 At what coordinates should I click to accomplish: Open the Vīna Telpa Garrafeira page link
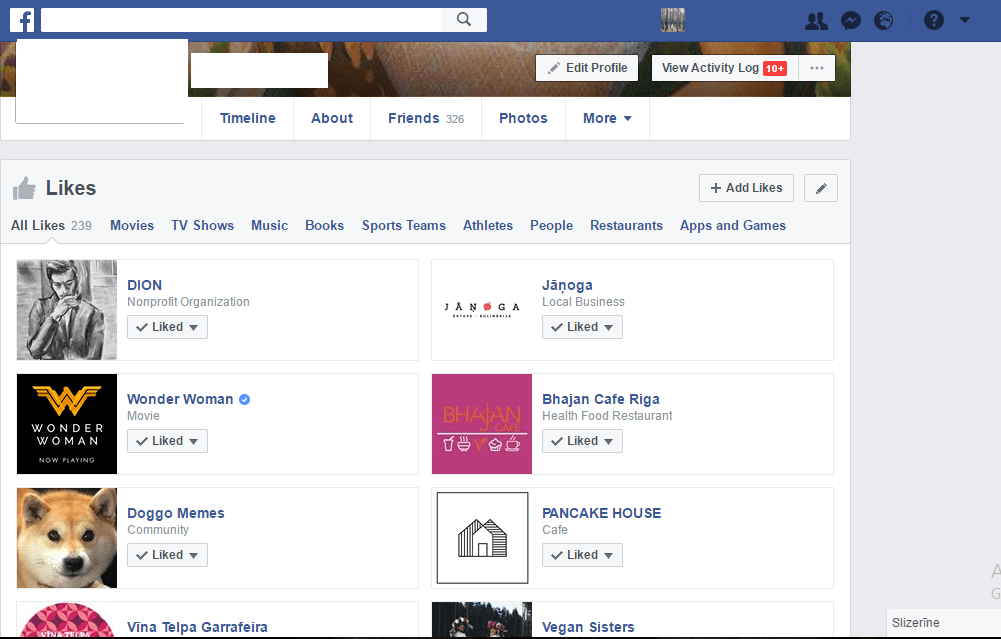(x=197, y=627)
